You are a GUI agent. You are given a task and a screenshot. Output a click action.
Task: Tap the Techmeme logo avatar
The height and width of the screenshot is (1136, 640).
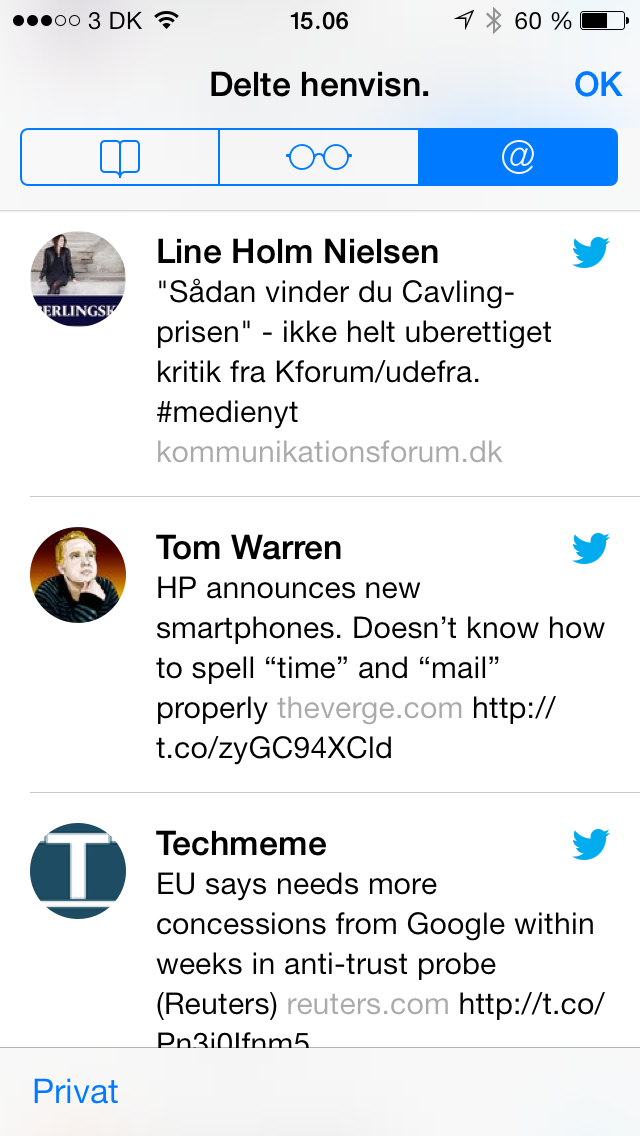point(78,871)
